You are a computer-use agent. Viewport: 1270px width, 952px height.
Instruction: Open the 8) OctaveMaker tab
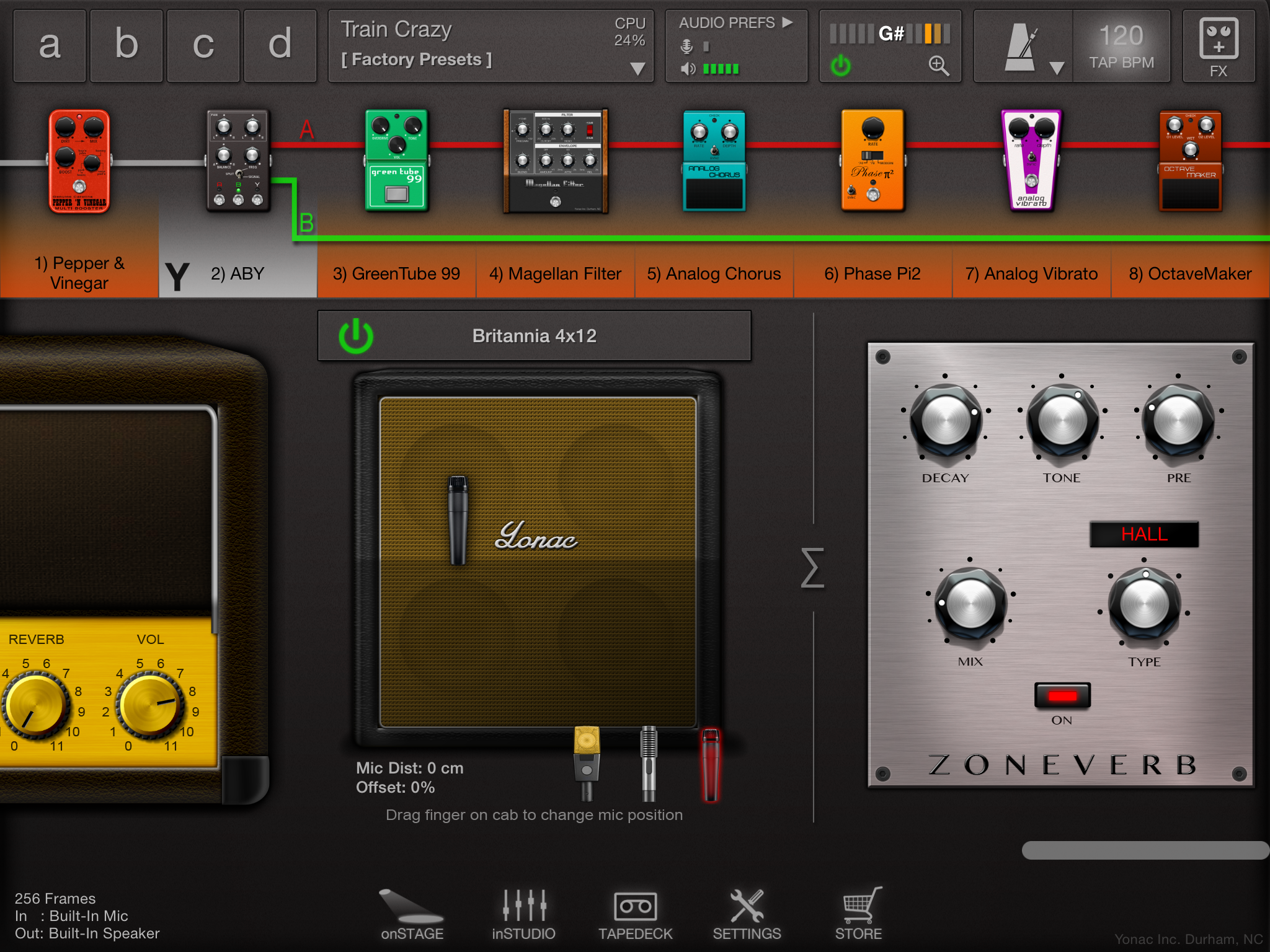pyautogui.click(x=1191, y=273)
